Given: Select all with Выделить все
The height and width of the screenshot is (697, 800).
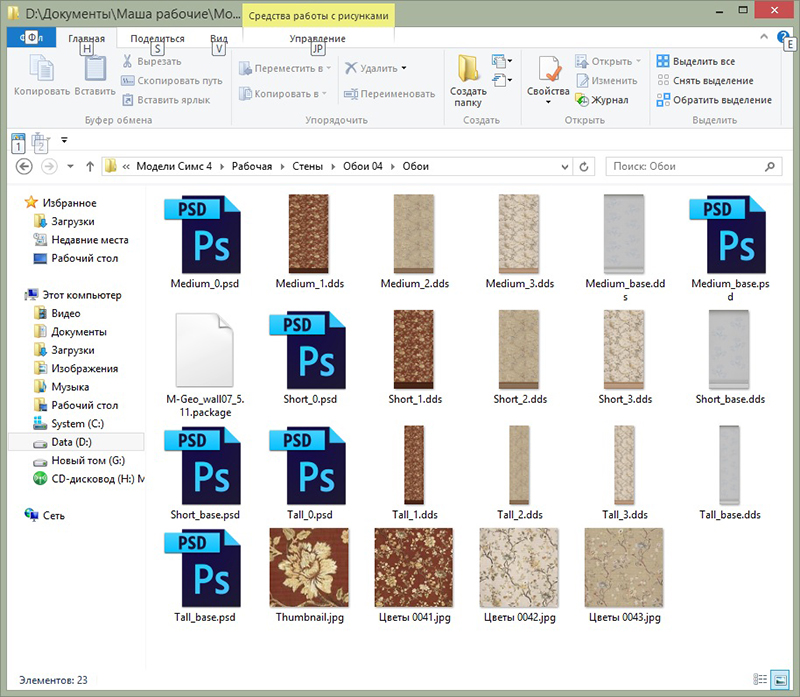Looking at the screenshot, I should [696, 61].
